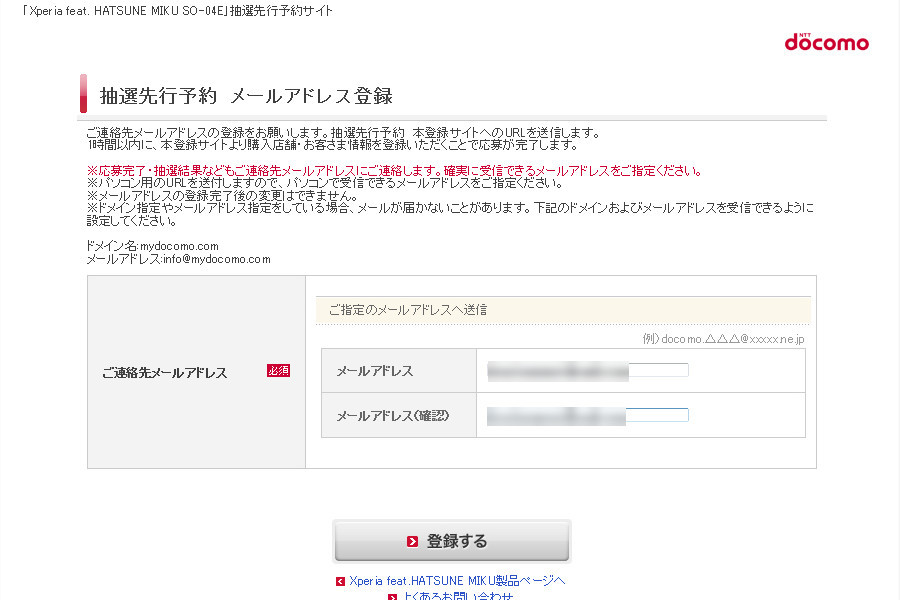Click the メールアドレス:info@mydocomo.com text
The width and height of the screenshot is (900, 600).
click(x=179, y=259)
